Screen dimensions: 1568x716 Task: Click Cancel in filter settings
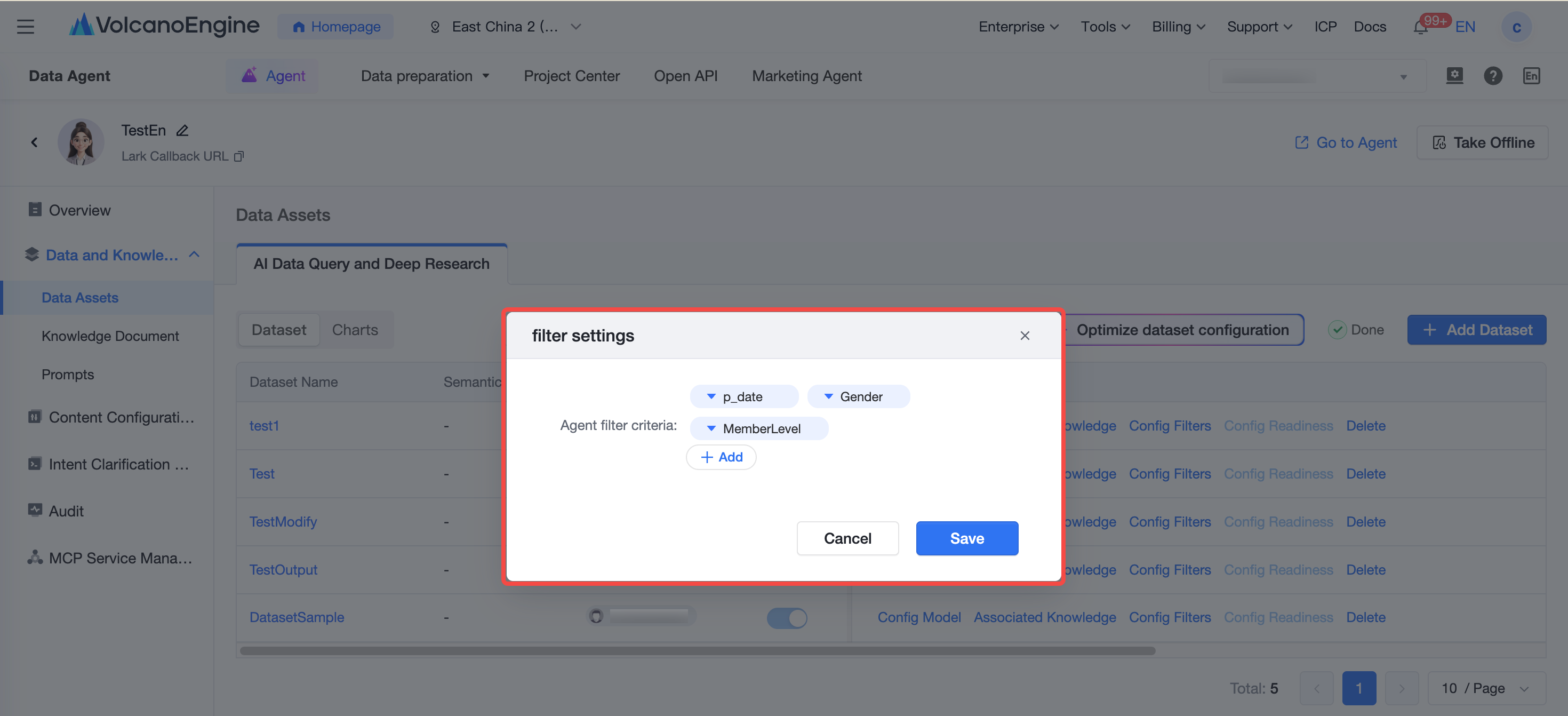[847, 538]
